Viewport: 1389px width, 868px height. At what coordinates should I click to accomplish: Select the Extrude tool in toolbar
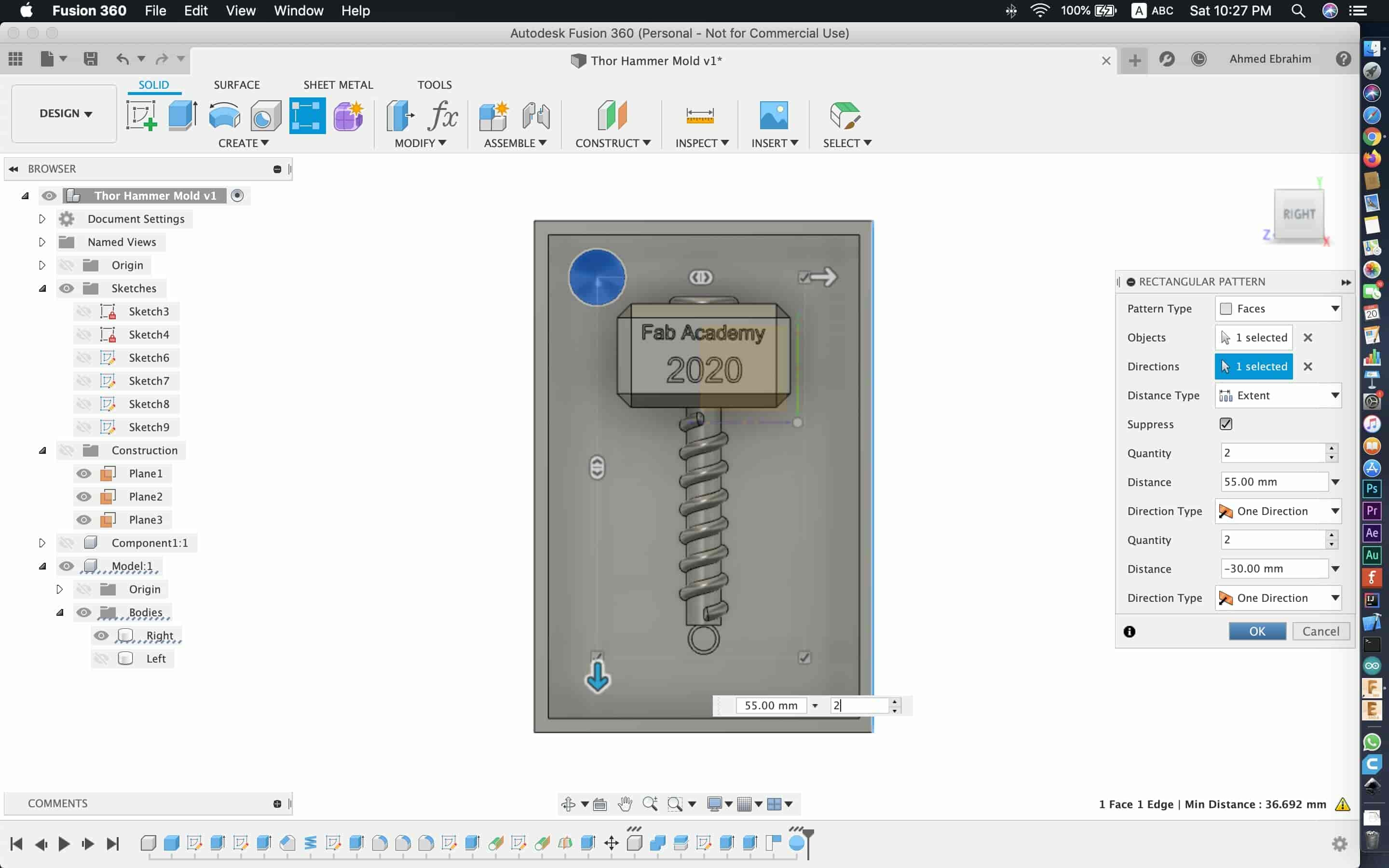pos(182,115)
